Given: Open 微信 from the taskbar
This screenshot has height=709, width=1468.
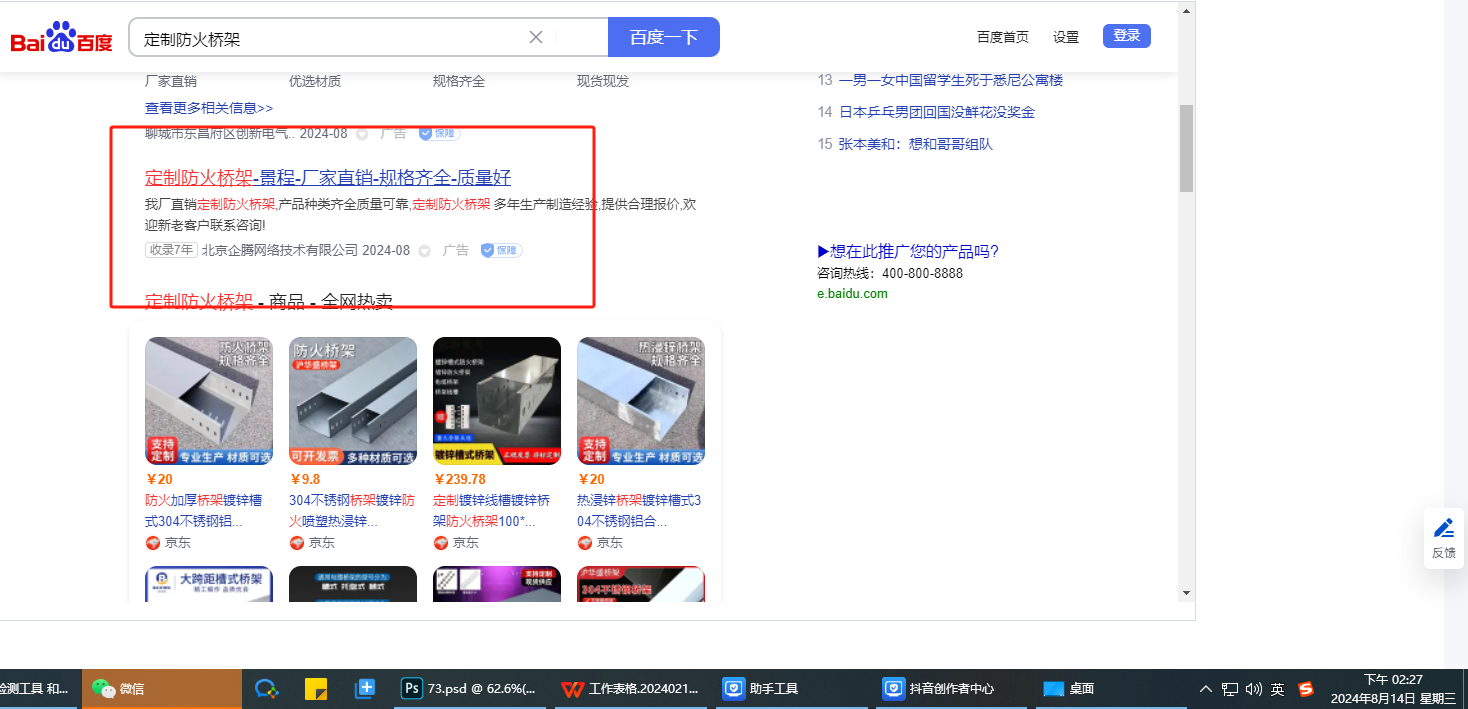Looking at the screenshot, I should click(161, 688).
